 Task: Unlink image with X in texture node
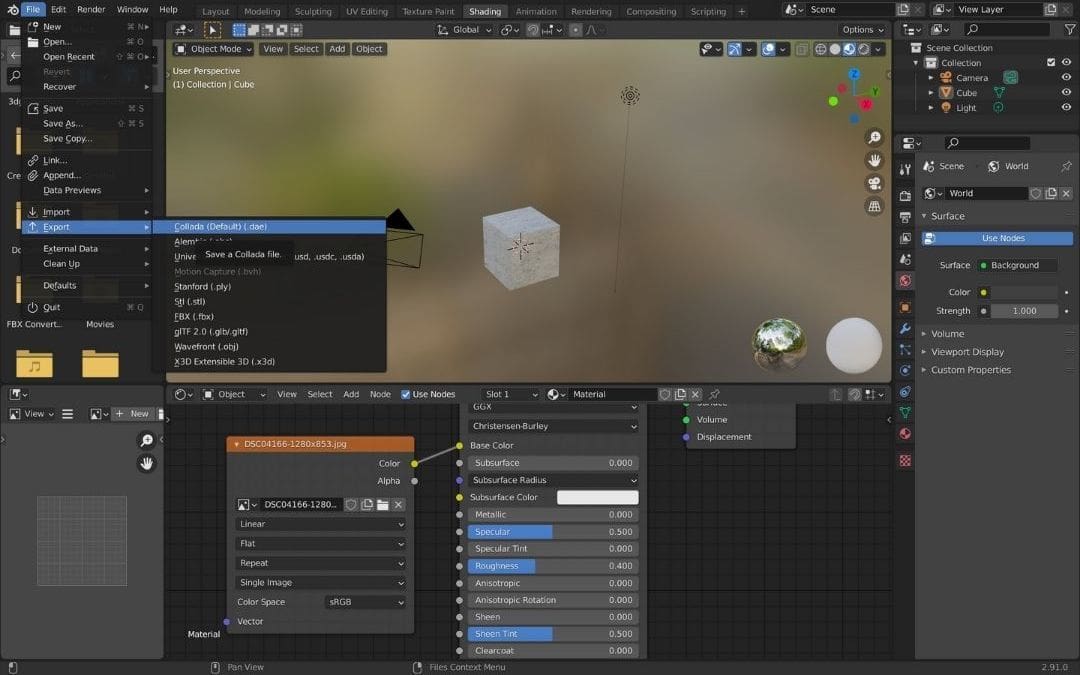click(x=398, y=505)
